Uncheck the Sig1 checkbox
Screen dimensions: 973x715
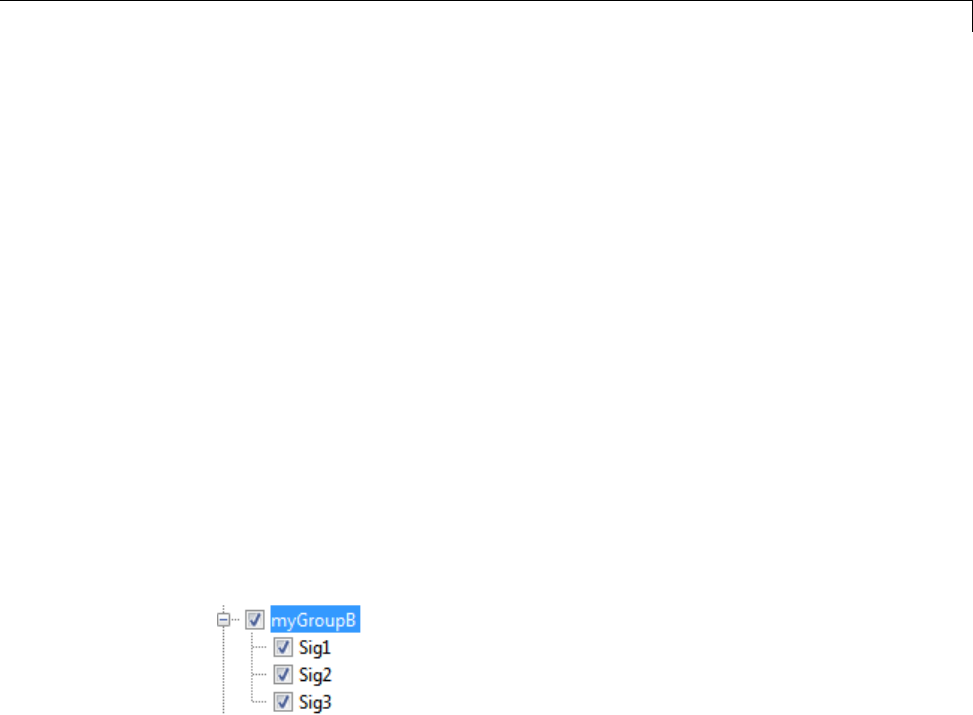point(283,647)
